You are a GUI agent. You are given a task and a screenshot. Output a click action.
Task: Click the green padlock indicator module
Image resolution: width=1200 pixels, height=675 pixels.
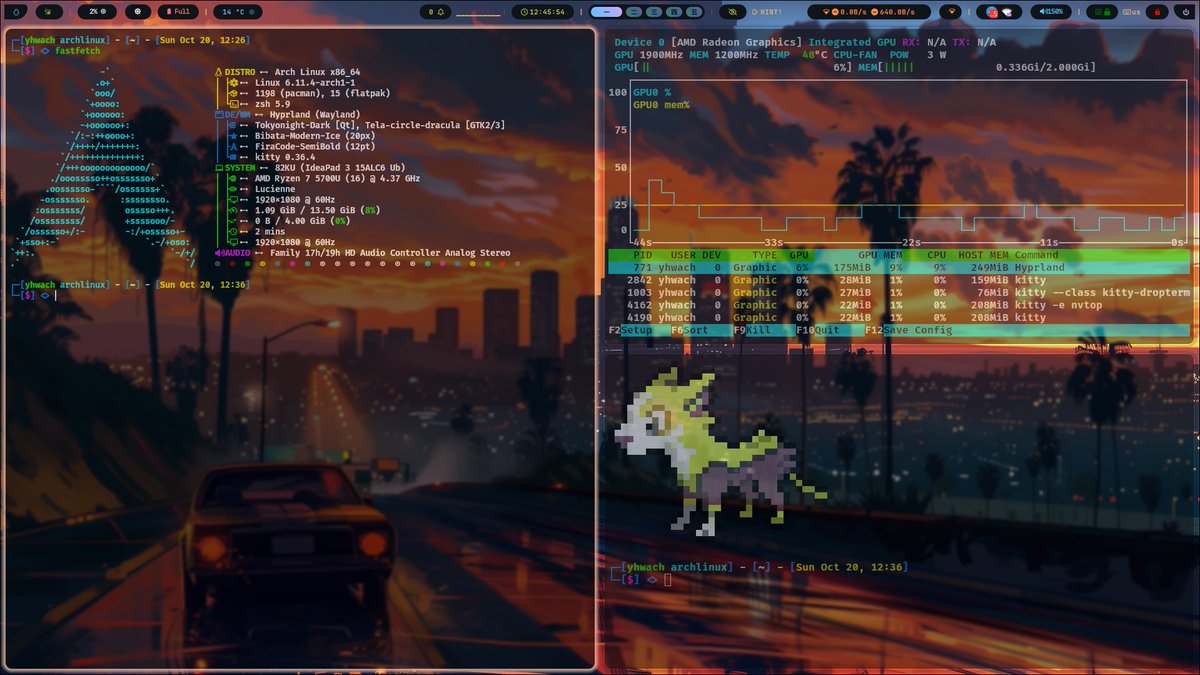(1104, 11)
